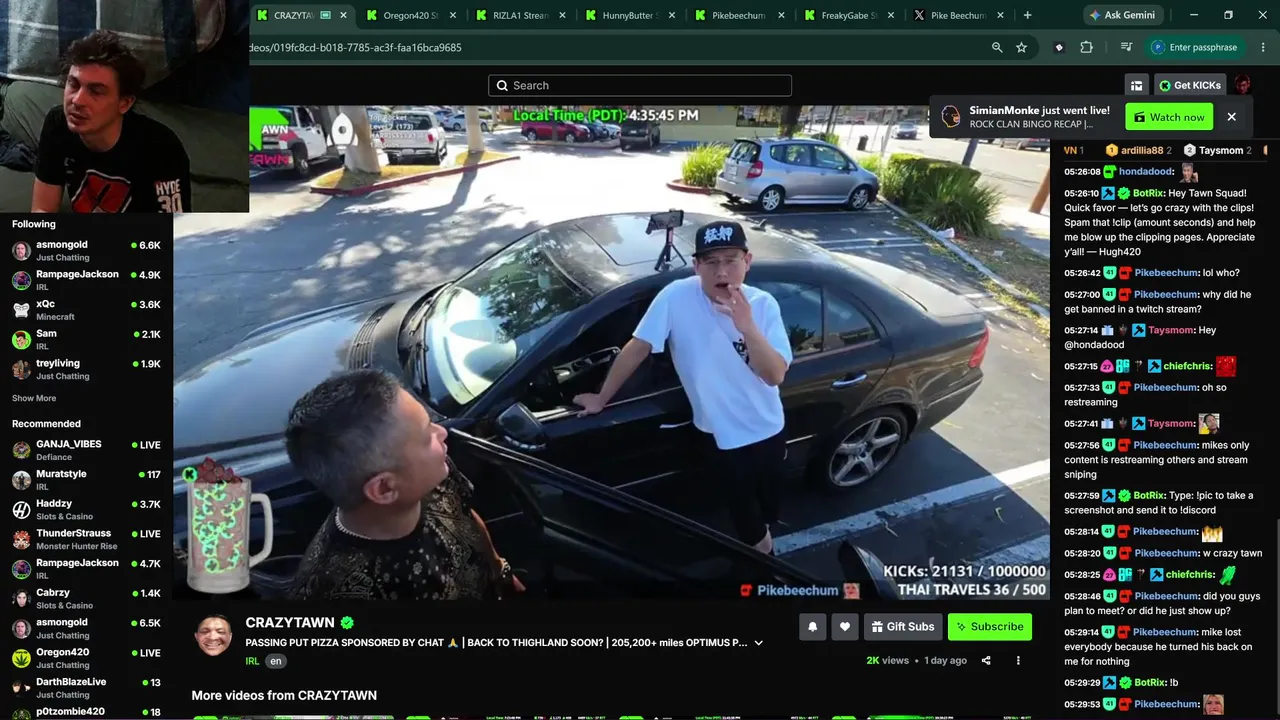Click the Ask Gemini button
The image size is (1280, 720).
1124,15
